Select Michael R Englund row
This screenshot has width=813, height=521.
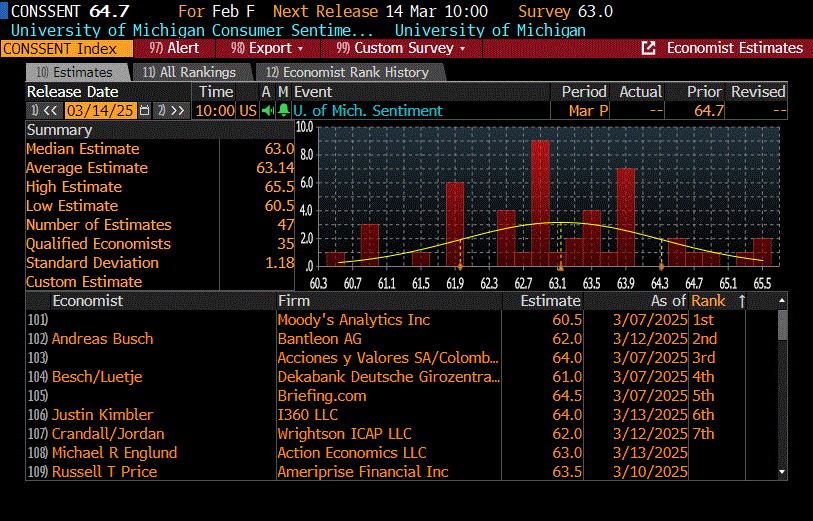pos(402,453)
